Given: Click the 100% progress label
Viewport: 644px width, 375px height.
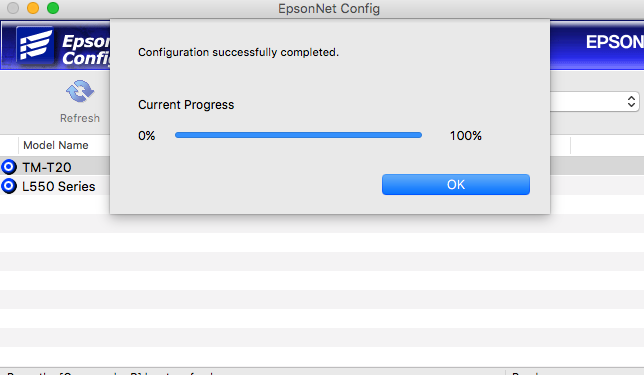Looking at the screenshot, I should [x=465, y=136].
